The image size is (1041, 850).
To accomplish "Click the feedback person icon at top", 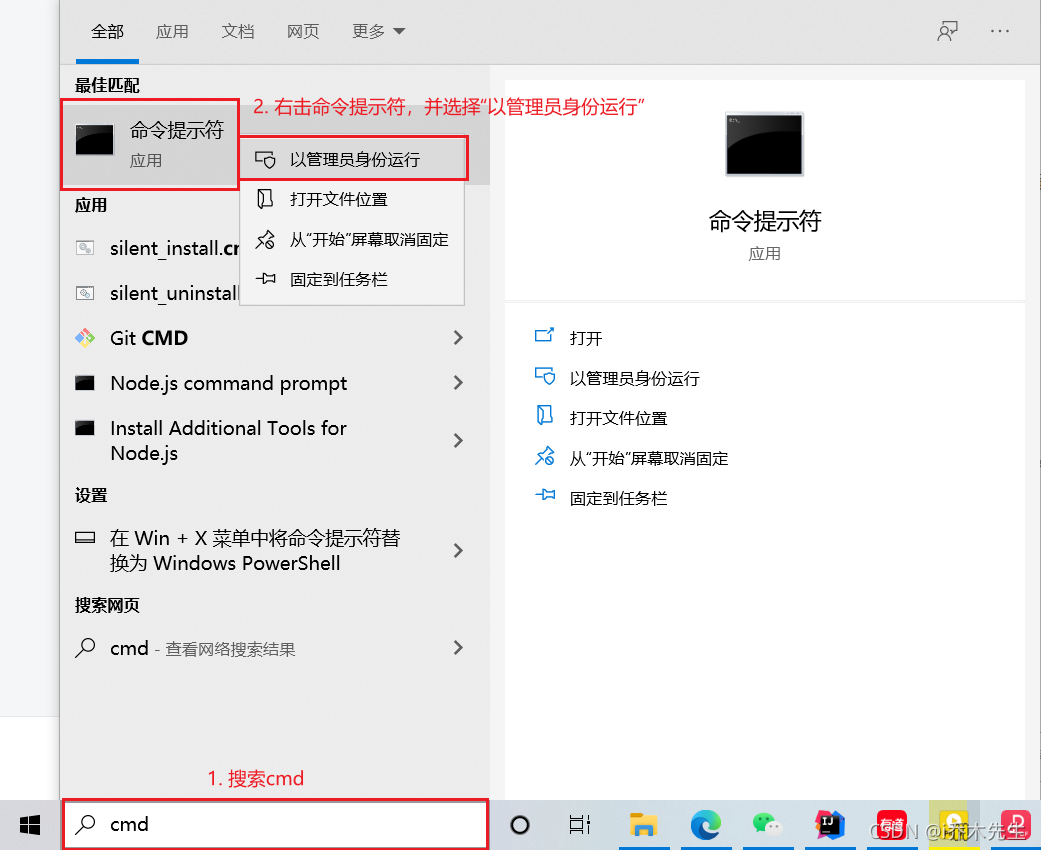I will tap(947, 31).
